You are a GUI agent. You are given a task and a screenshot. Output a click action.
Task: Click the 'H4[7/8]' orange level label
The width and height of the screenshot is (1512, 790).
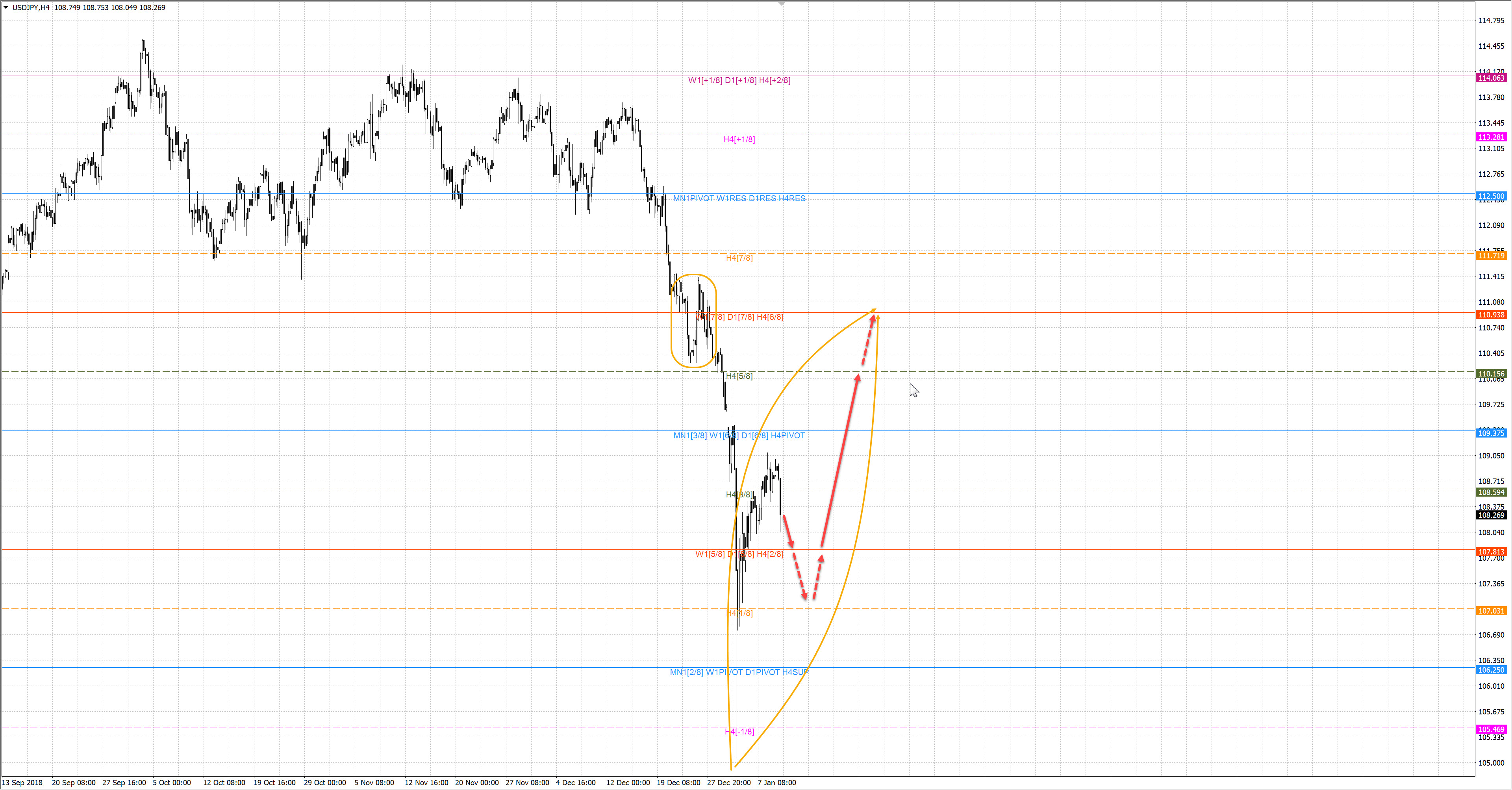(x=739, y=258)
